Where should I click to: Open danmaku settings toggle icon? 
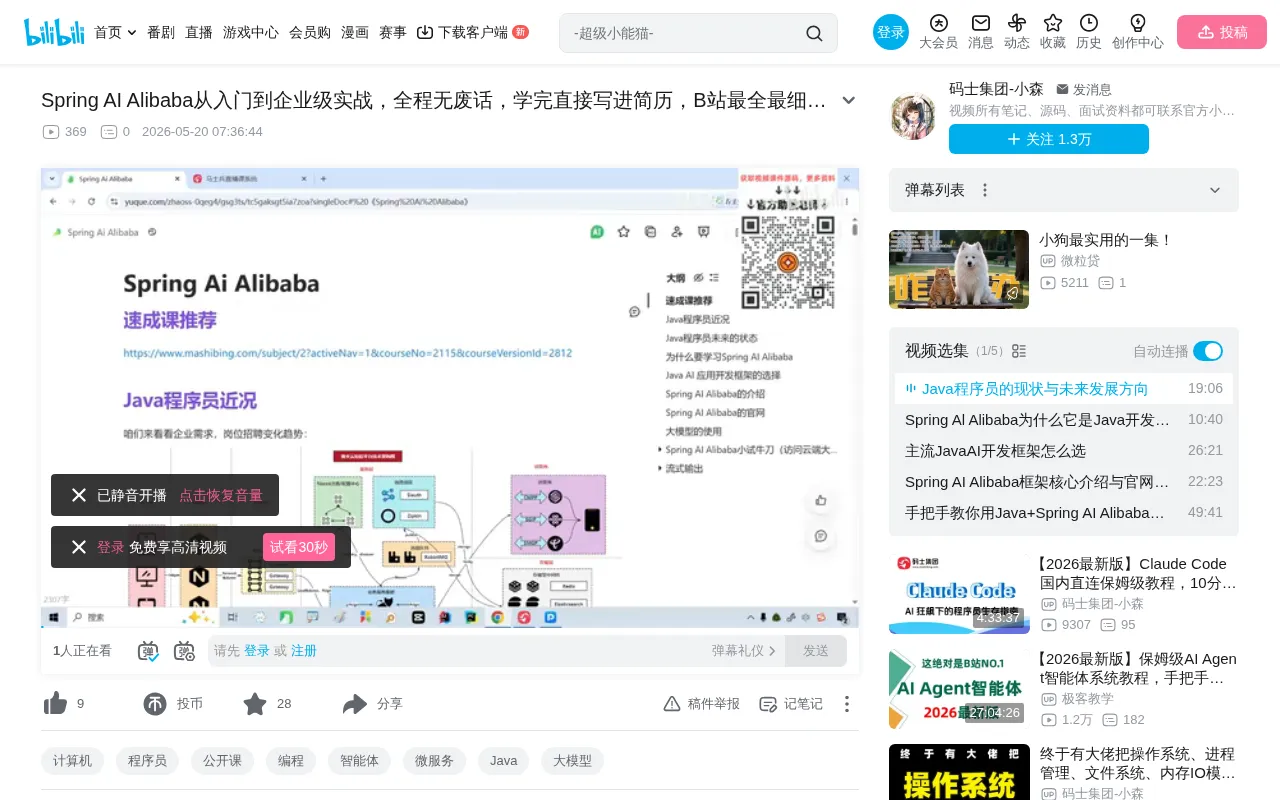click(184, 651)
